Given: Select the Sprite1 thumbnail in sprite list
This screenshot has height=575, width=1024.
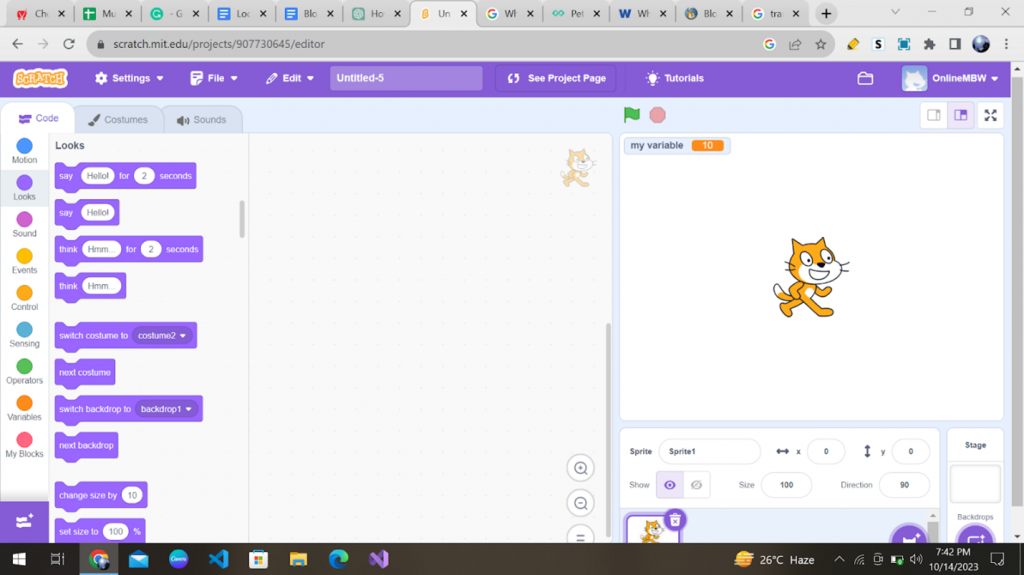Looking at the screenshot, I should tap(652, 529).
